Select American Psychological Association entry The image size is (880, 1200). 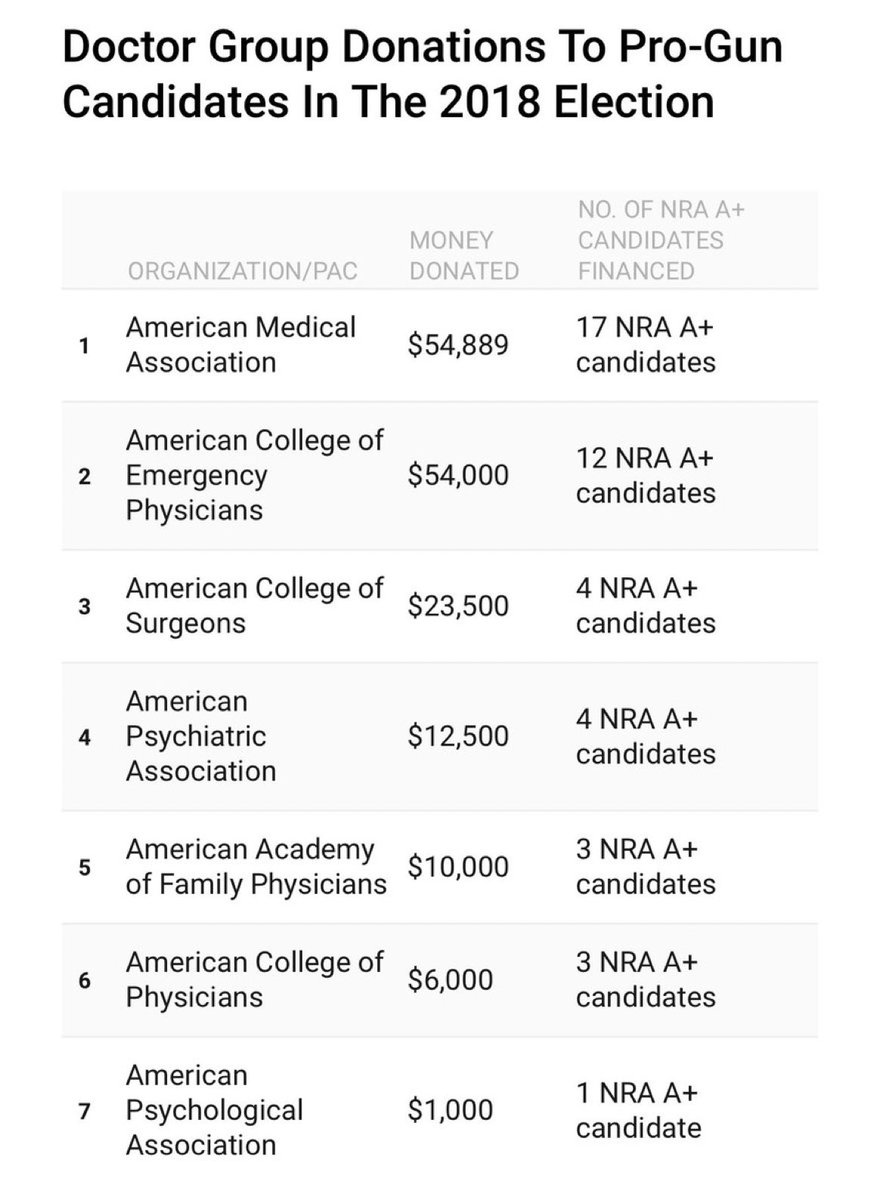(x=440, y=1110)
